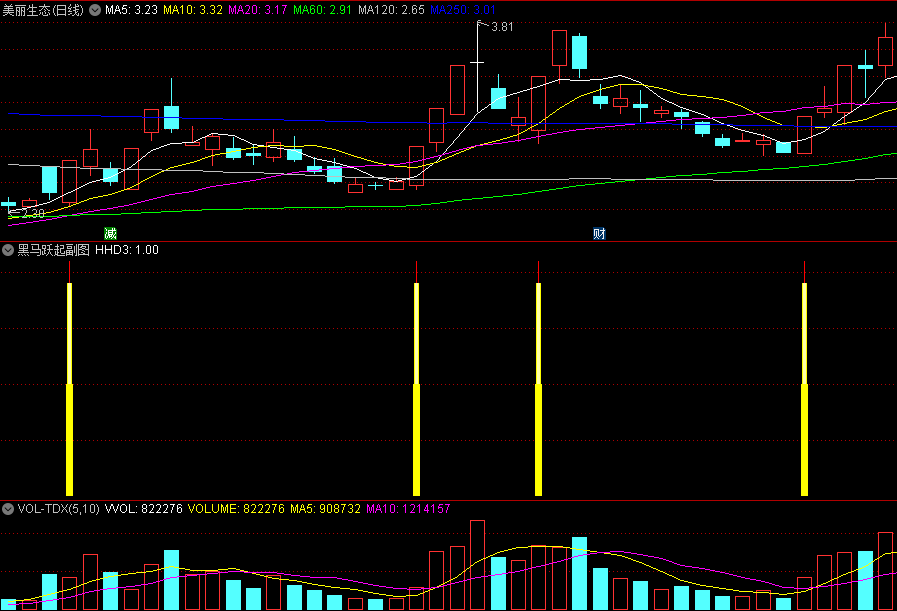The width and height of the screenshot is (897, 611).
Task: Click the green 减 marker icon
Action: point(110,233)
